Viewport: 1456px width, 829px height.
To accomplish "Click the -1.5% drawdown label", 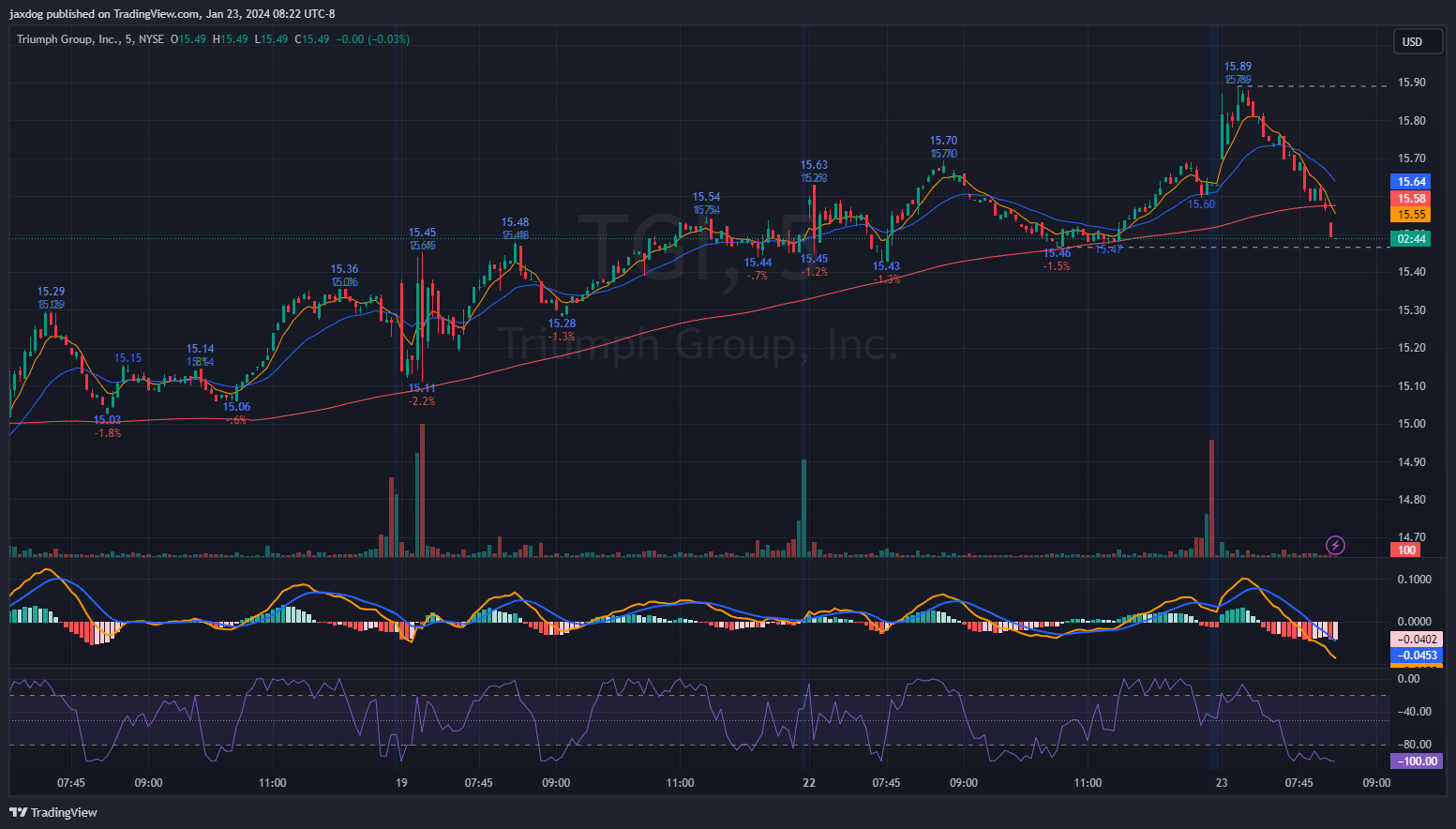I will (1057, 266).
